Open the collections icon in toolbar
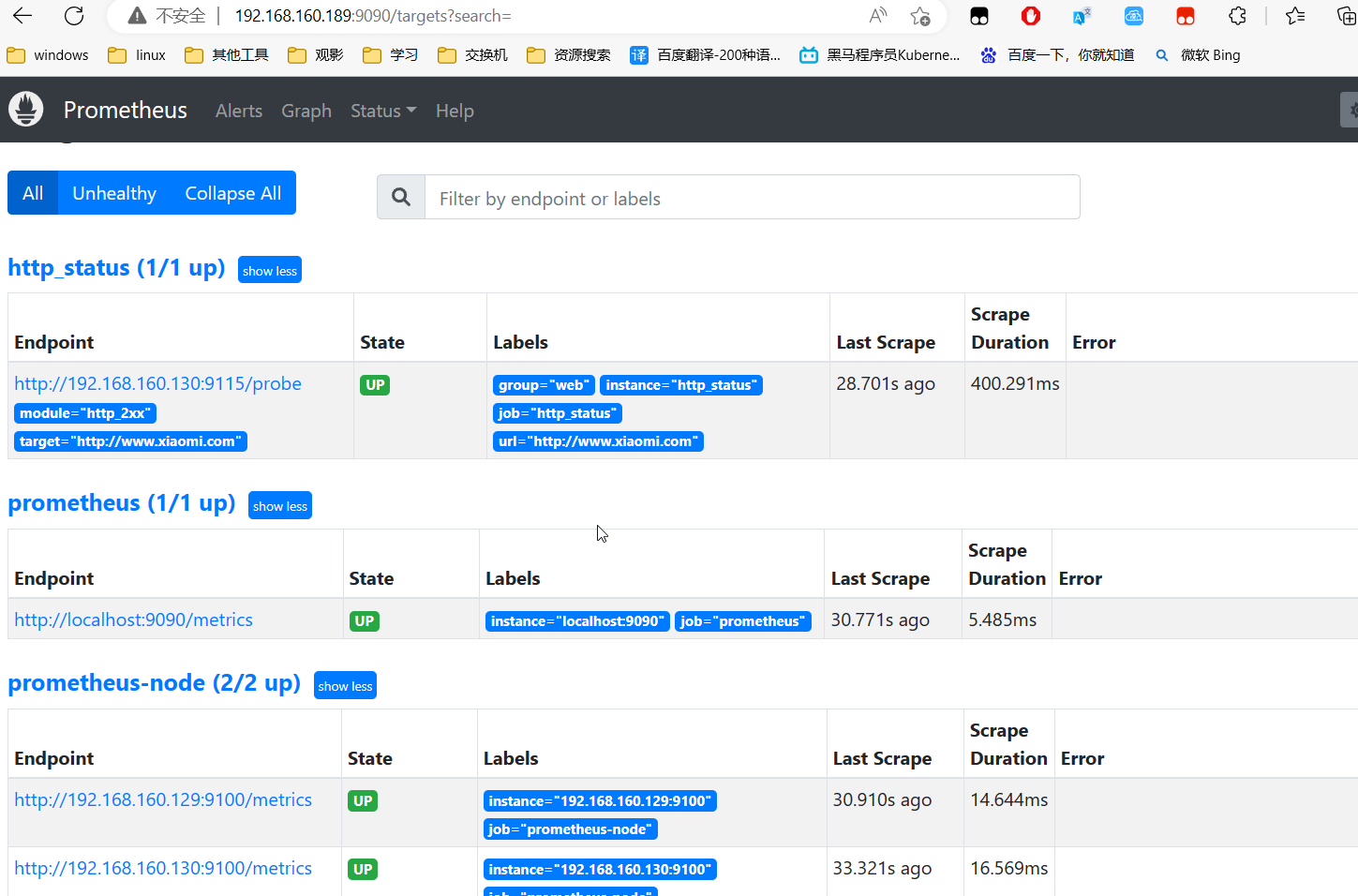Image resolution: width=1358 pixels, height=896 pixels. 1347,16
